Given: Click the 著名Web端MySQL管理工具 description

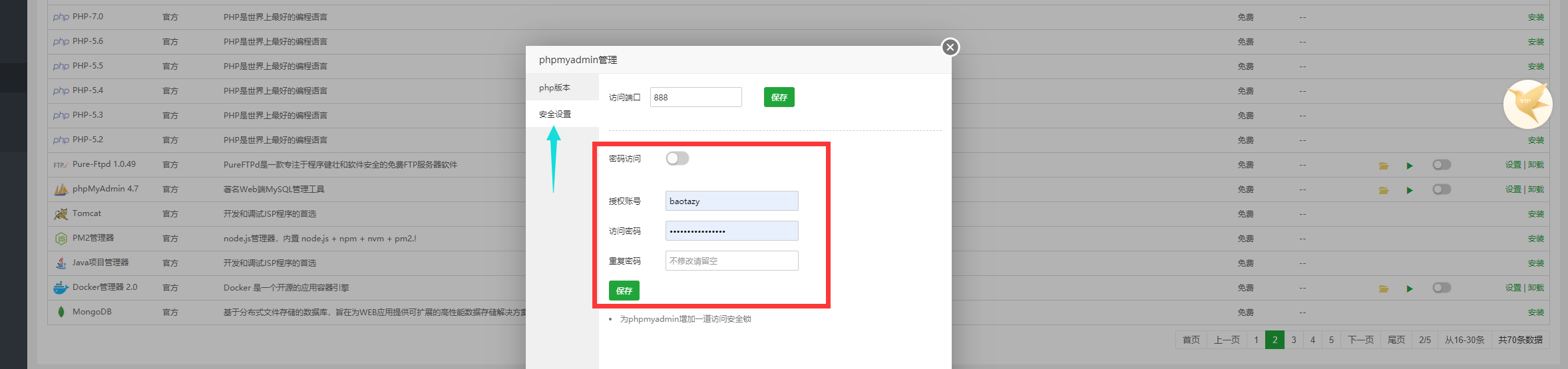Looking at the screenshot, I should [274, 189].
